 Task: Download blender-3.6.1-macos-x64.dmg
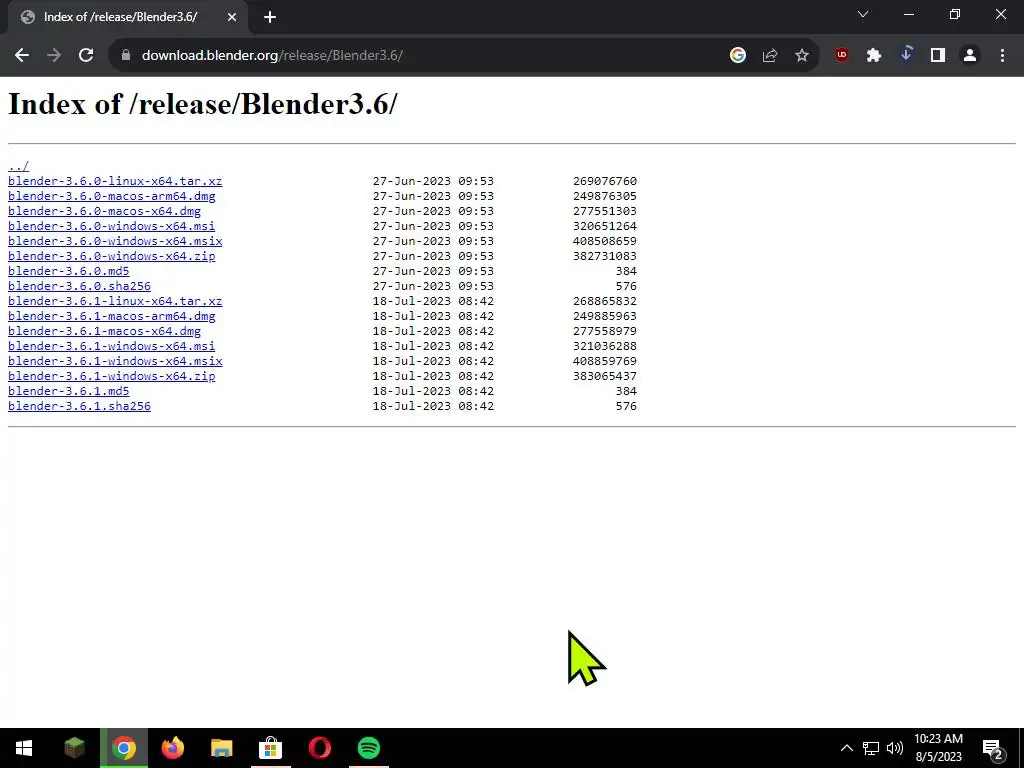point(104,331)
